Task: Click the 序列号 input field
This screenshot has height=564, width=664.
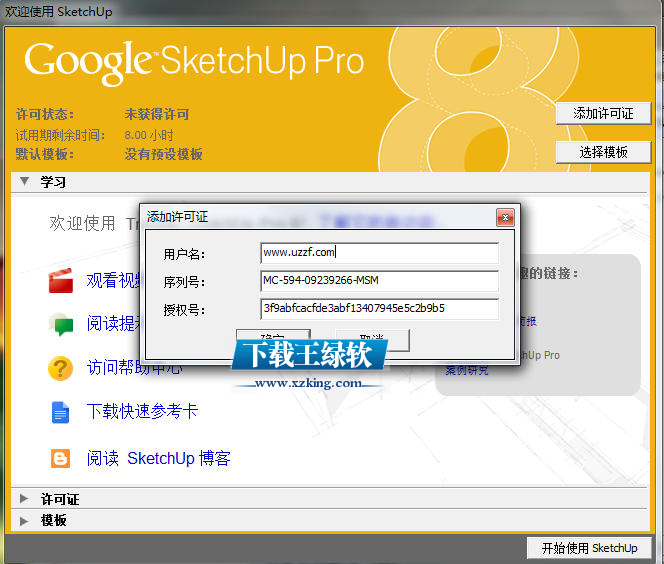Action: click(379, 281)
